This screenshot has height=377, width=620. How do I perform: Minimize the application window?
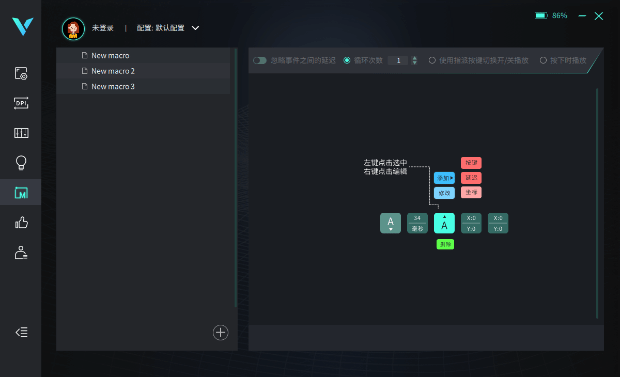pyautogui.click(x=582, y=16)
